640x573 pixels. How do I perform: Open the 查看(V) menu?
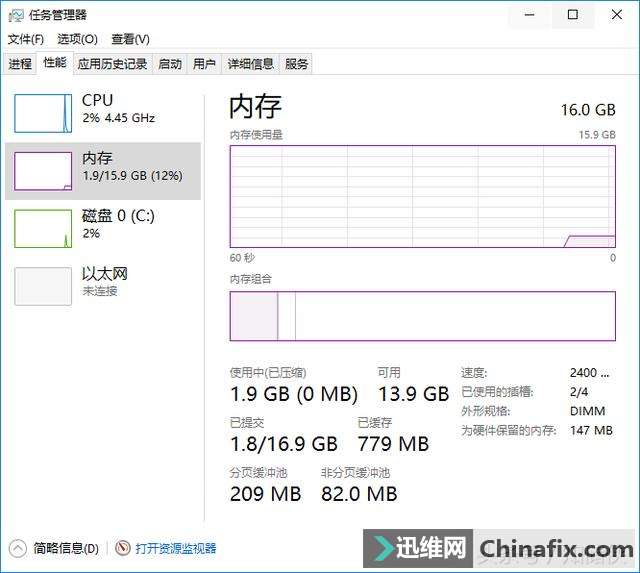131,39
